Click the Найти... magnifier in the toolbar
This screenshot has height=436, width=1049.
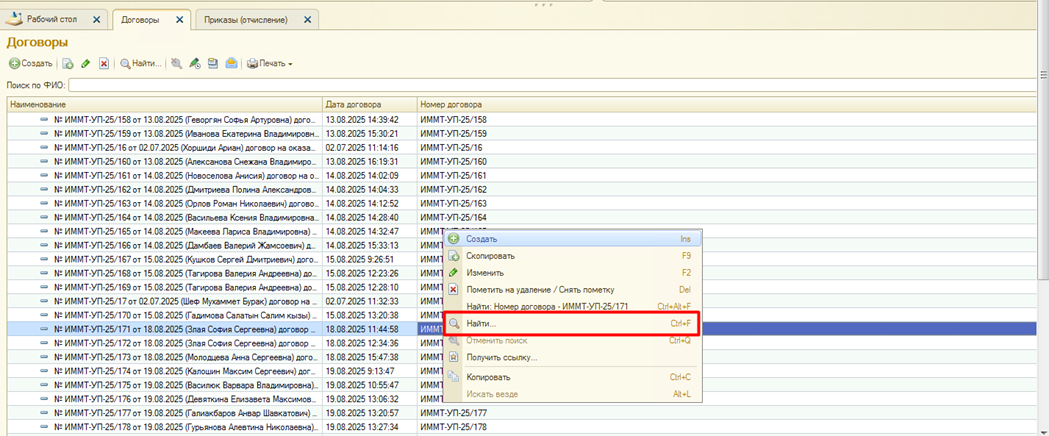(141, 63)
